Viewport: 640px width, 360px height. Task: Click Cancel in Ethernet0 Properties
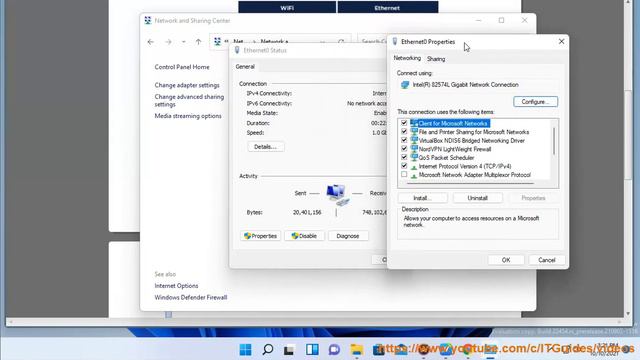[x=547, y=260]
